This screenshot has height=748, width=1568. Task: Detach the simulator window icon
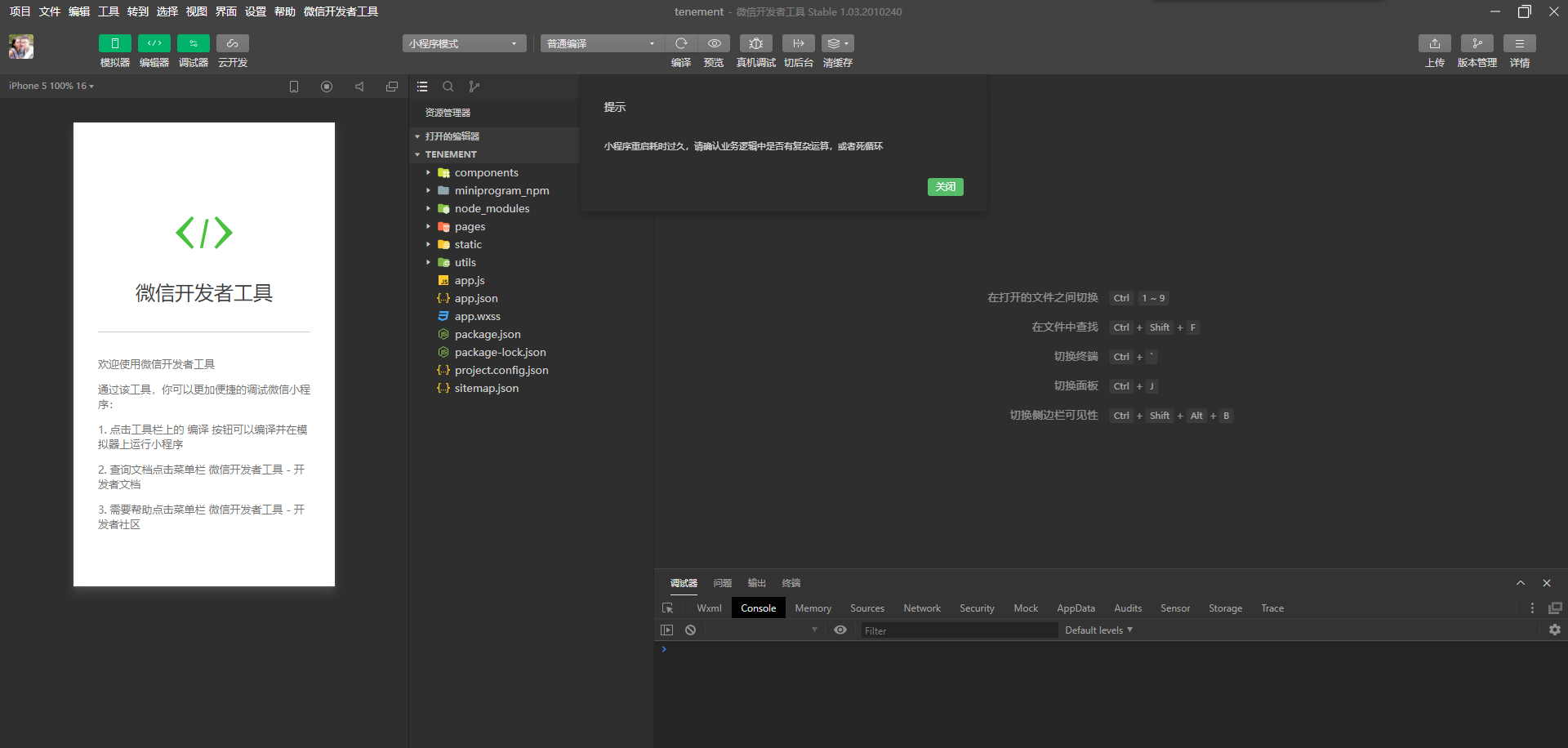tap(392, 87)
